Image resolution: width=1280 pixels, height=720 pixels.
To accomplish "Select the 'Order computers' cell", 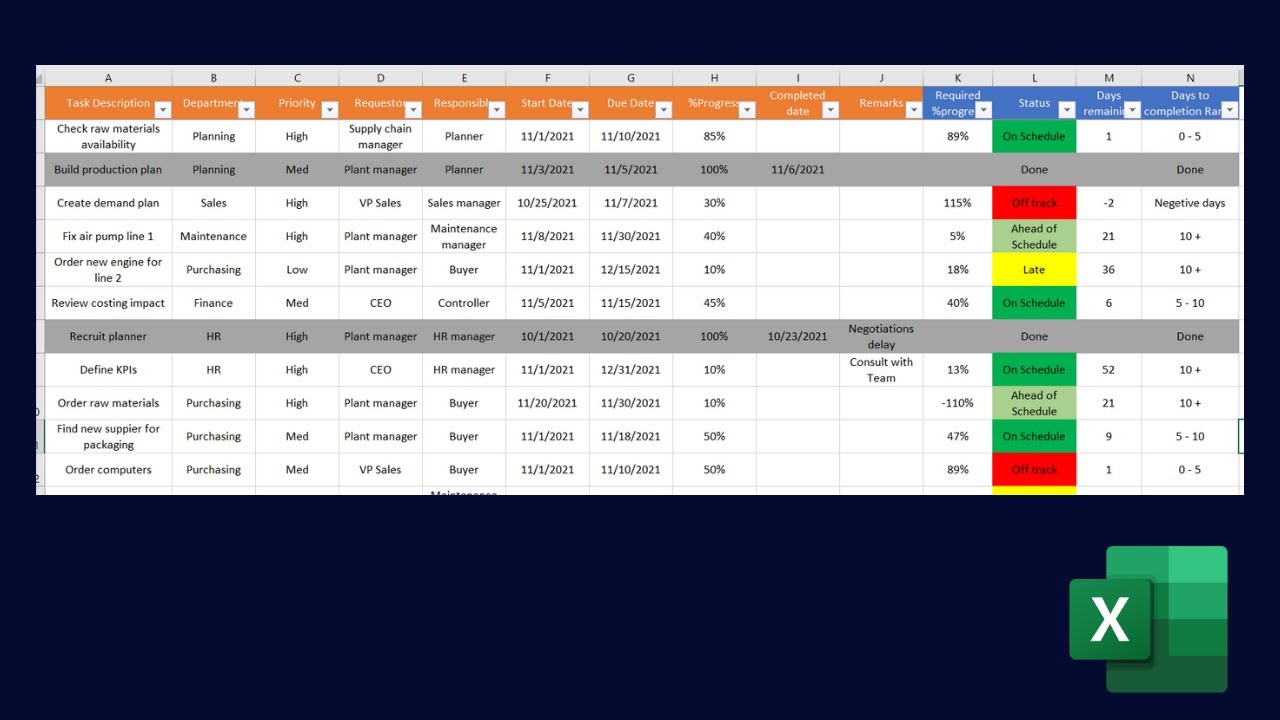I will tap(108, 470).
